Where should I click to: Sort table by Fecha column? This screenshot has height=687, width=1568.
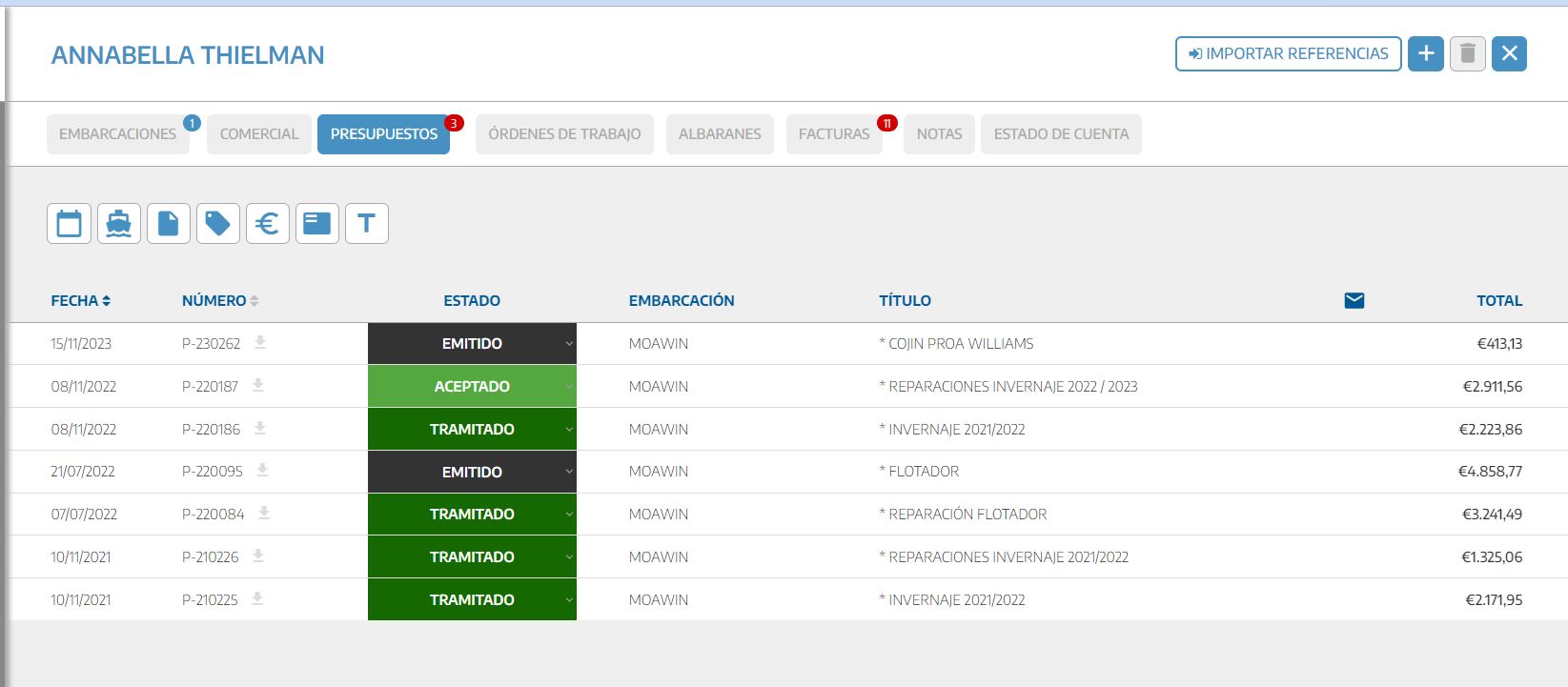click(81, 301)
